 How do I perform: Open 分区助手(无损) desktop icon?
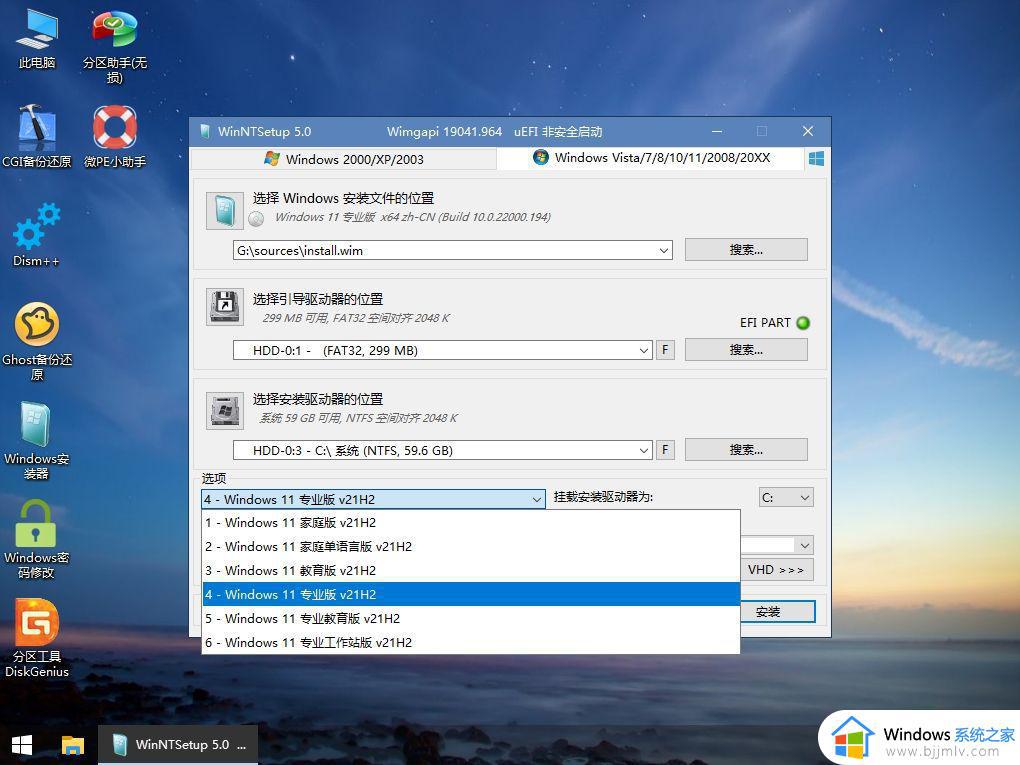coord(114,47)
